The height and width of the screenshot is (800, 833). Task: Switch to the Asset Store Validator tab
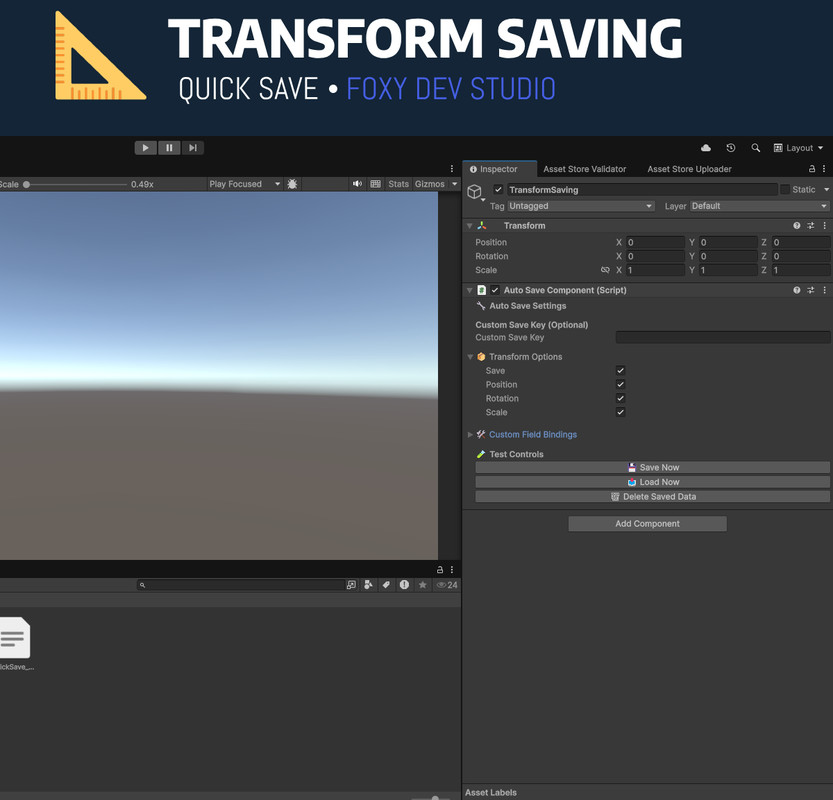pos(584,169)
